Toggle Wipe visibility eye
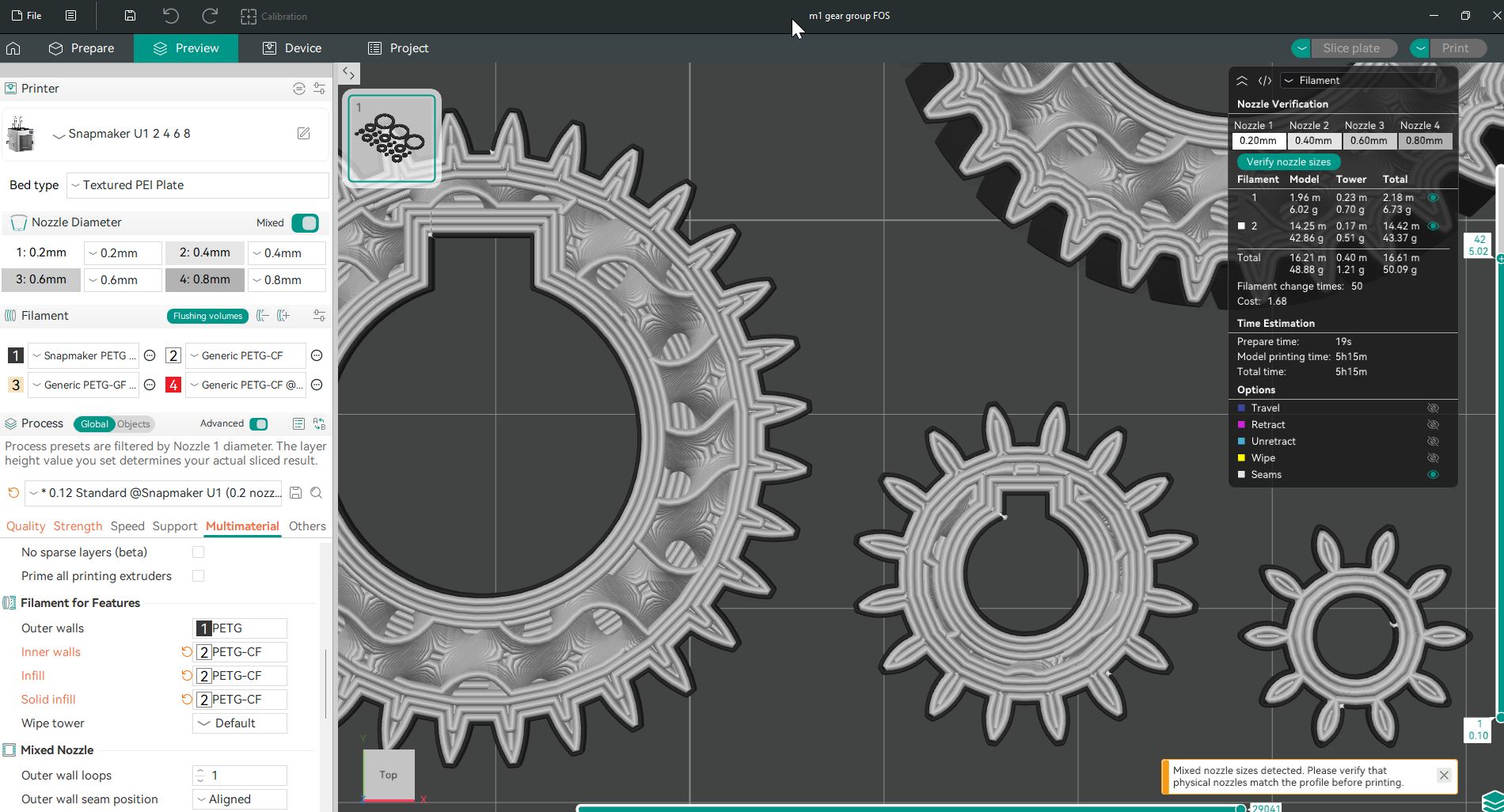 point(1433,458)
